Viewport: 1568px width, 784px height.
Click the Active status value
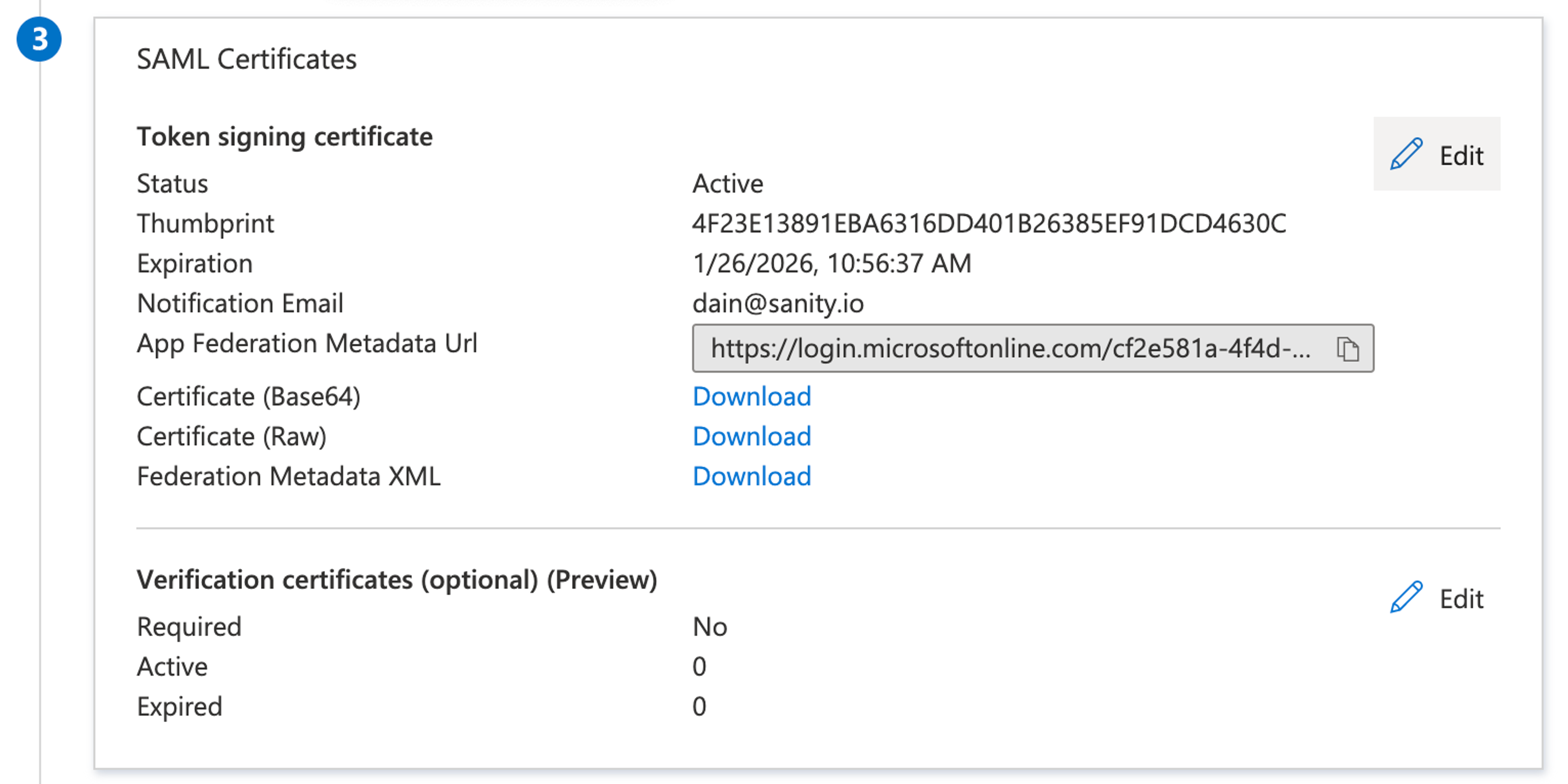727,183
